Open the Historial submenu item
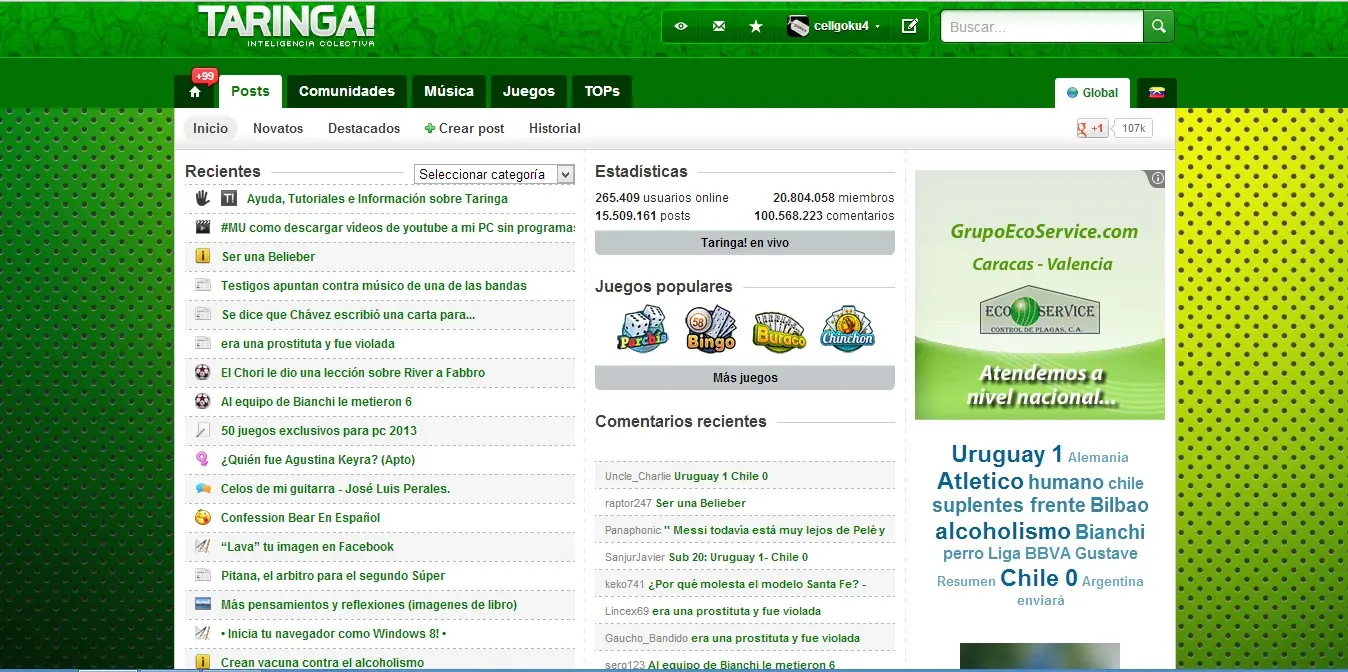 (x=555, y=128)
